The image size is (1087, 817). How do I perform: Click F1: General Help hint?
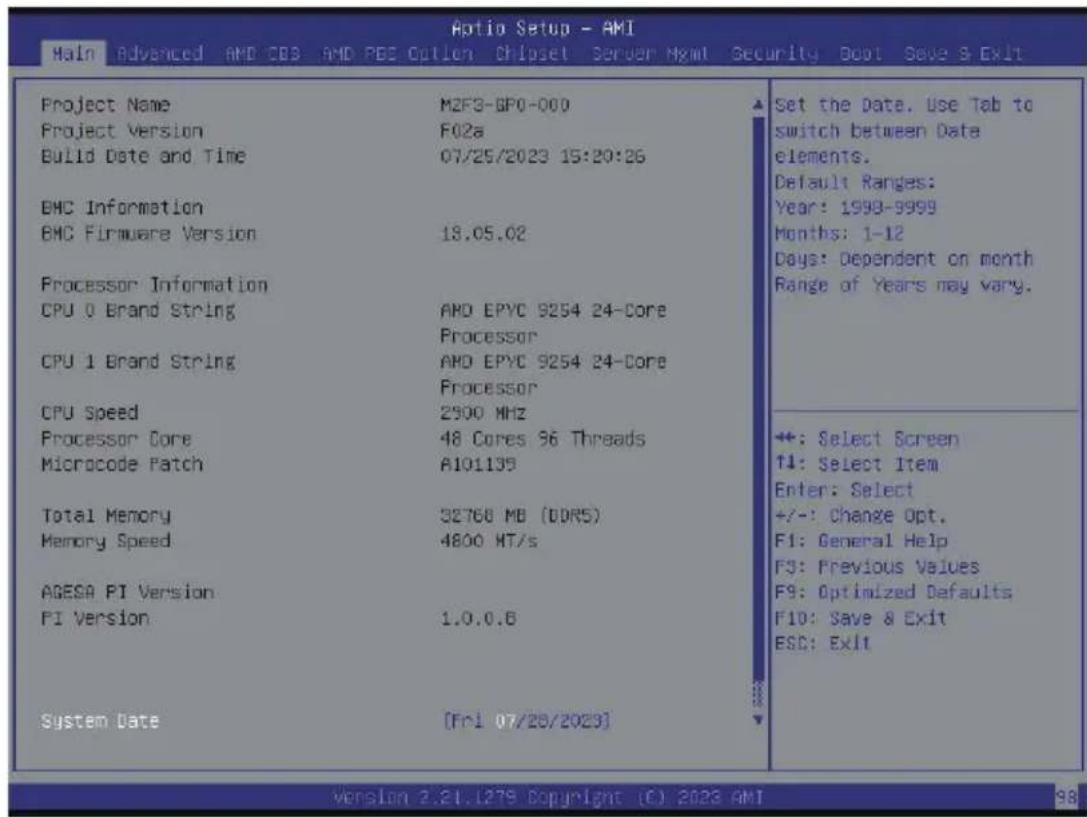click(861, 541)
